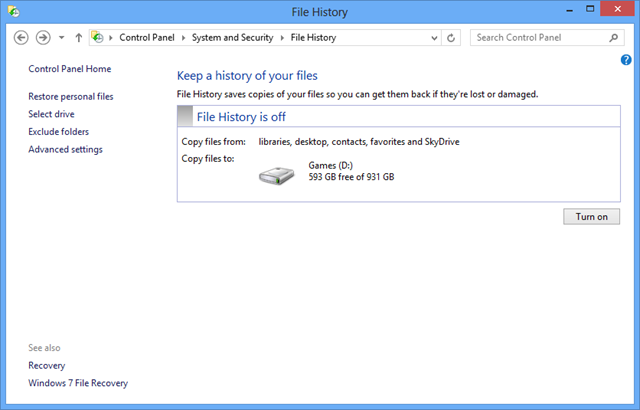Expand the address bar previous locations dropdown
Image resolution: width=640 pixels, height=410 pixels.
click(x=432, y=38)
